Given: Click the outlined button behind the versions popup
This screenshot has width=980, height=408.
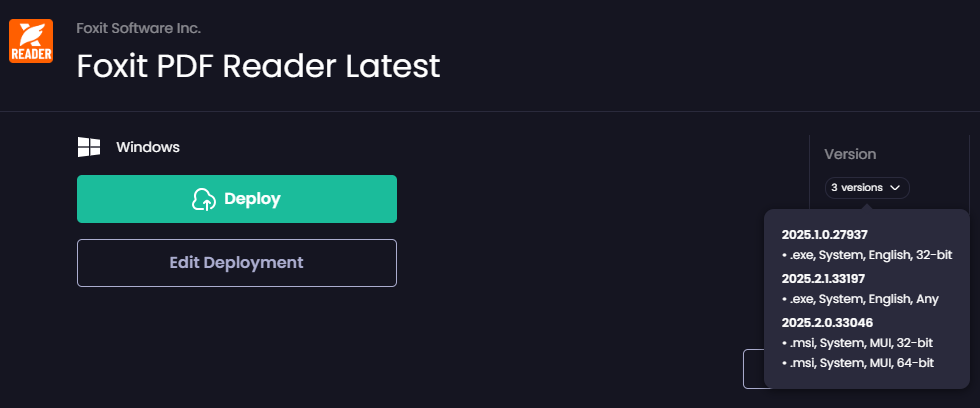Looking at the screenshot, I should pyautogui.click(x=753, y=368).
